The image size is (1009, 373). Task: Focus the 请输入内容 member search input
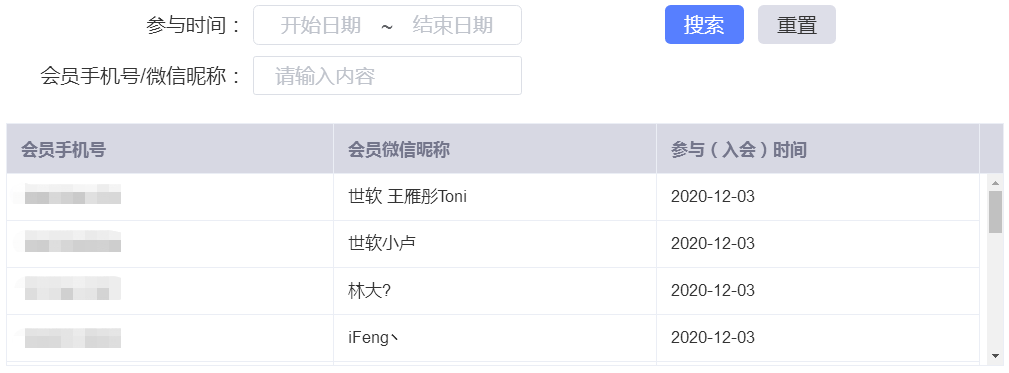coord(387,76)
